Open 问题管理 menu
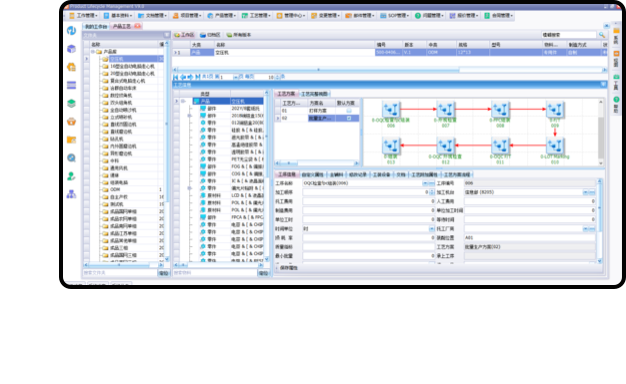 click(430, 16)
